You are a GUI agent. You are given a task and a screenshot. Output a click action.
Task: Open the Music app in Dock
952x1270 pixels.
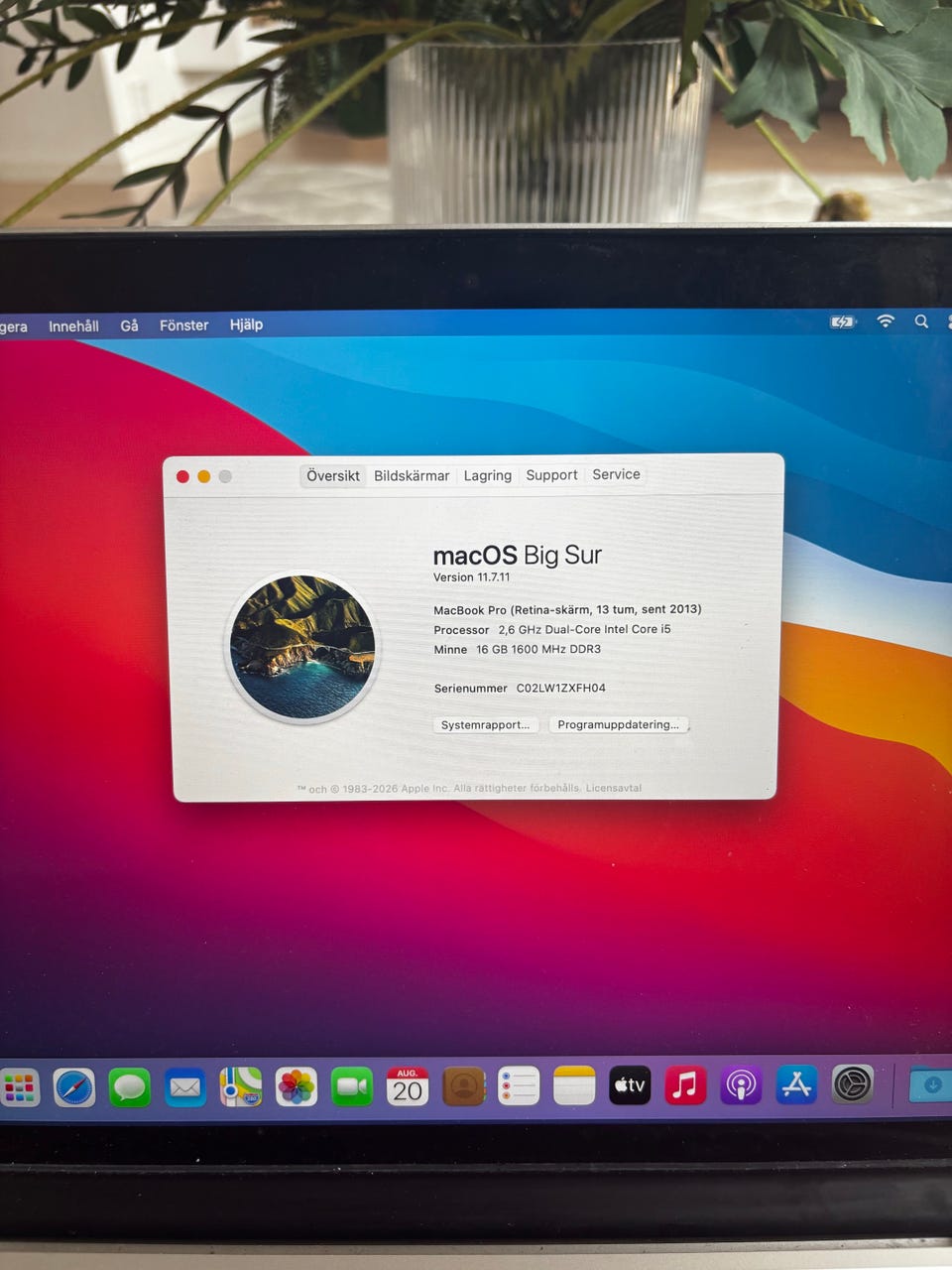(x=685, y=1085)
